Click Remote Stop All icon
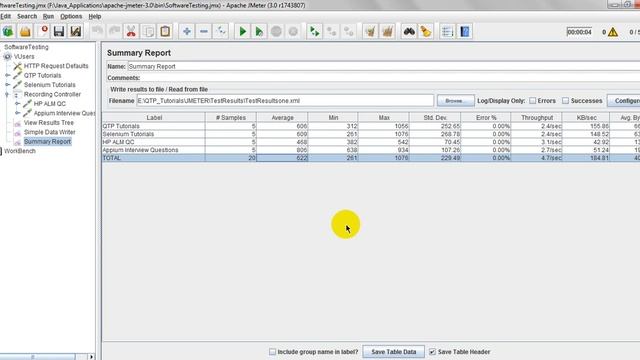The width and height of the screenshot is (640, 360). coord(332,31)
